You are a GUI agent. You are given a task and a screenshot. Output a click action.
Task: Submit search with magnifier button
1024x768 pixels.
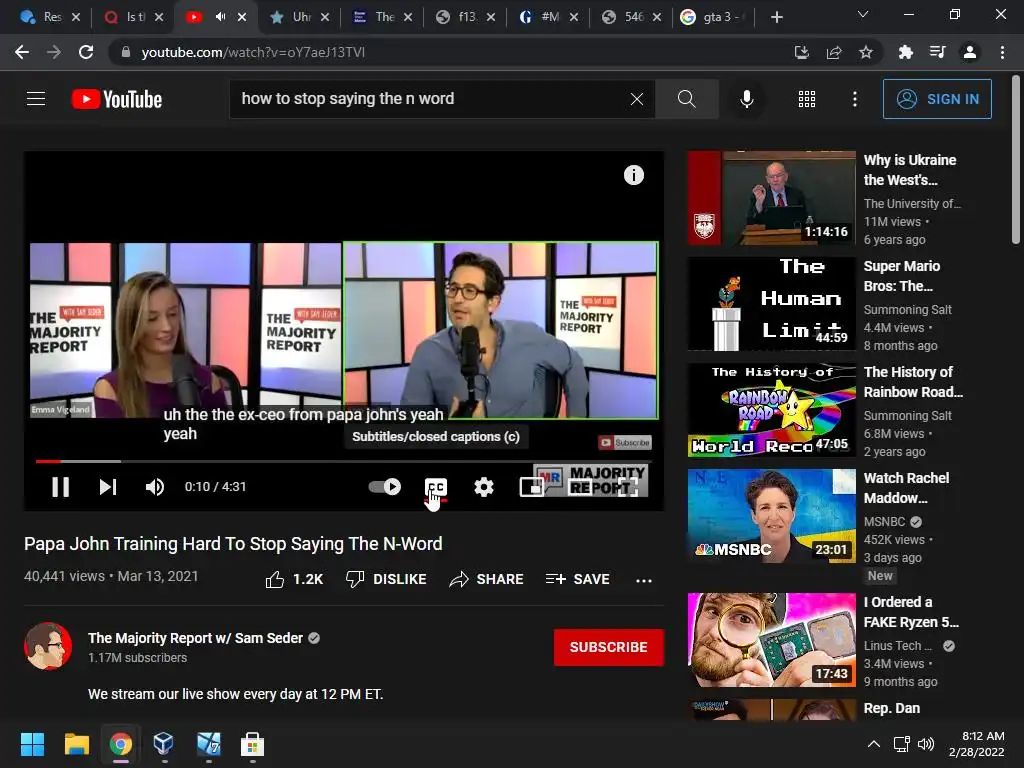[x=686, y=99]
